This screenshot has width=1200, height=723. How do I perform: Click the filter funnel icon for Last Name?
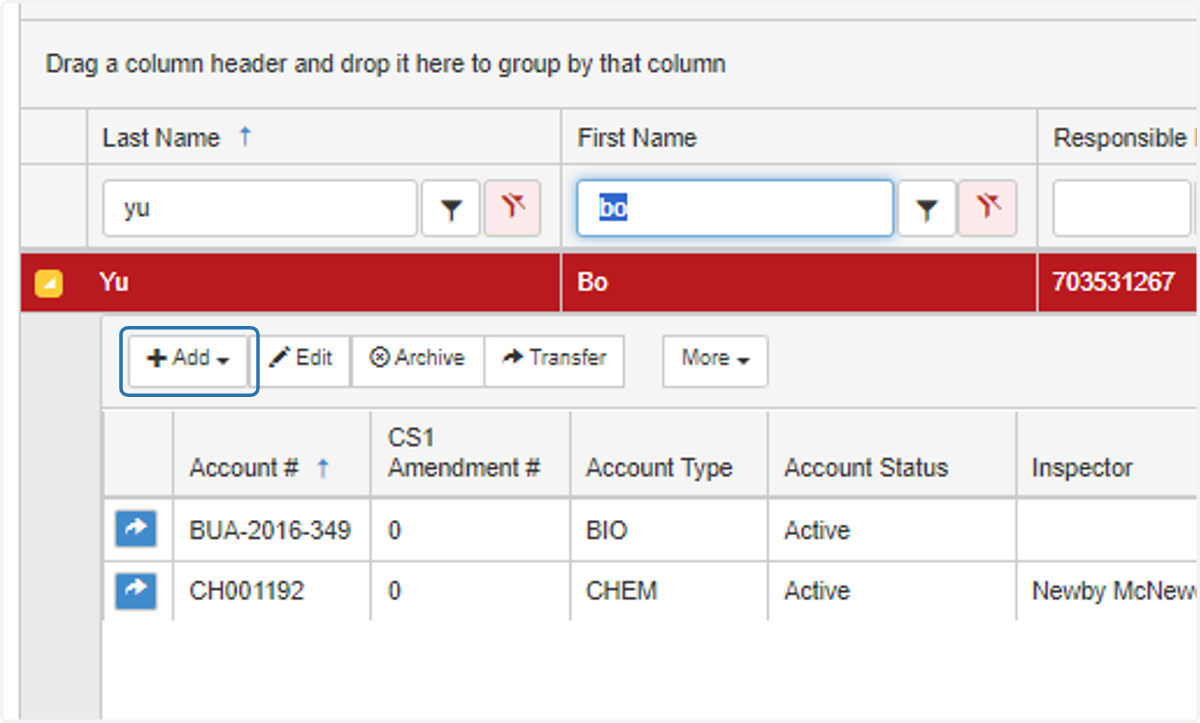pos(451,208)
